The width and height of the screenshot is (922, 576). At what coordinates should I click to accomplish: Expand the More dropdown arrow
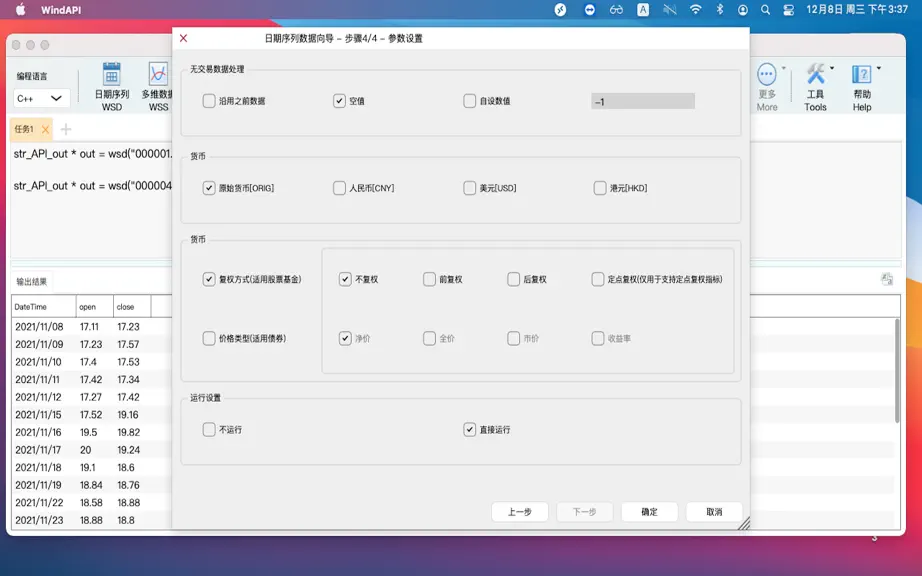pyautogui.click(x=784, y=68)
